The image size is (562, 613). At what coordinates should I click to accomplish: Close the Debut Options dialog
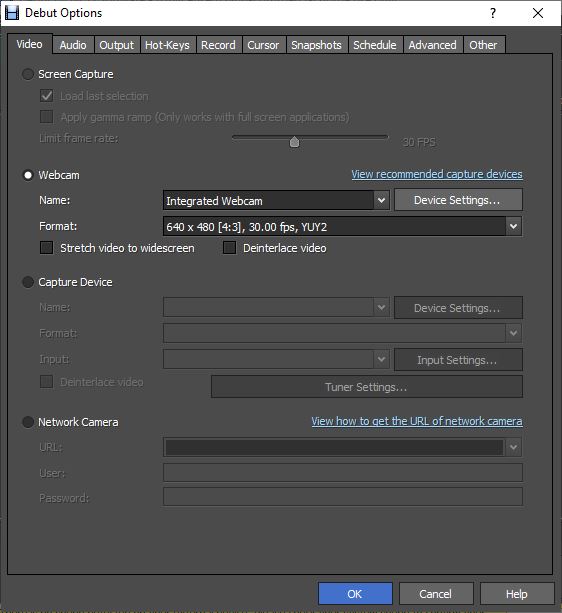(x=538, y=13)
